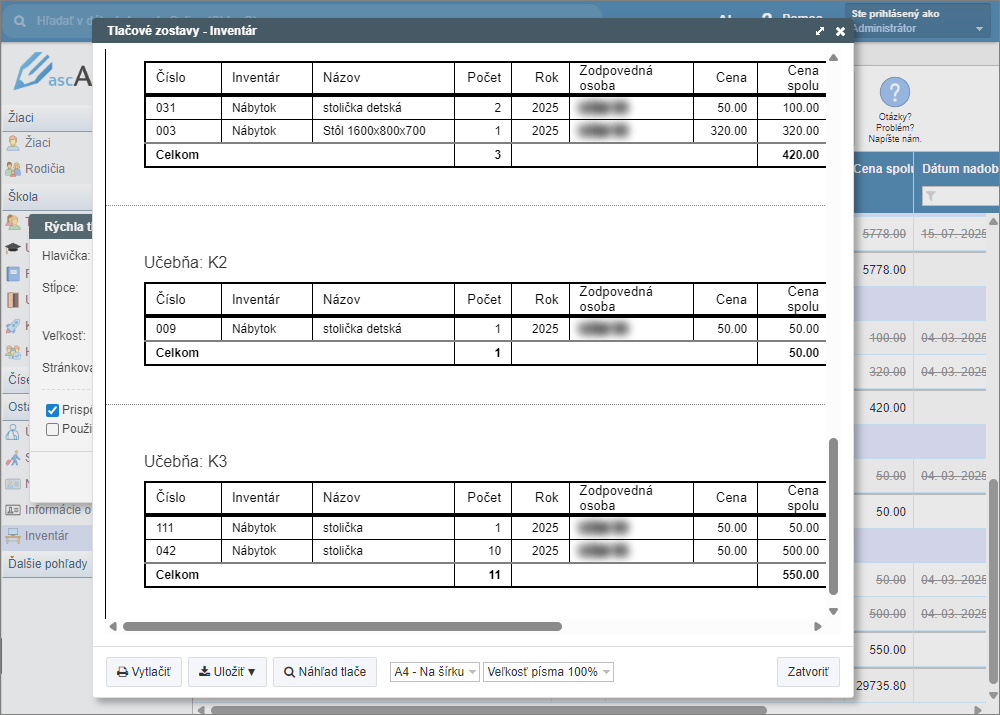Maximize the report dialog with expand icon

pyautogui.click(x=820, y=31)
